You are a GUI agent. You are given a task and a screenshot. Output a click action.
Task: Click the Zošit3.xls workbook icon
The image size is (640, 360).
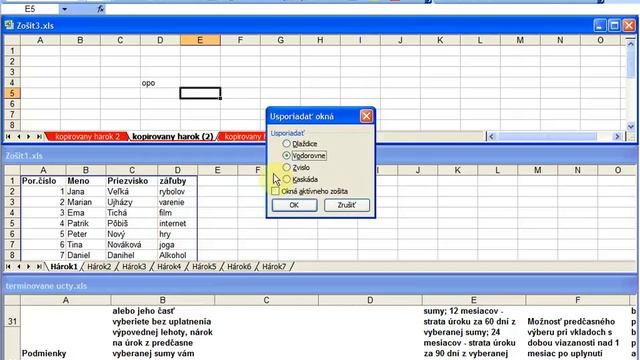click(x=9, y=25)
